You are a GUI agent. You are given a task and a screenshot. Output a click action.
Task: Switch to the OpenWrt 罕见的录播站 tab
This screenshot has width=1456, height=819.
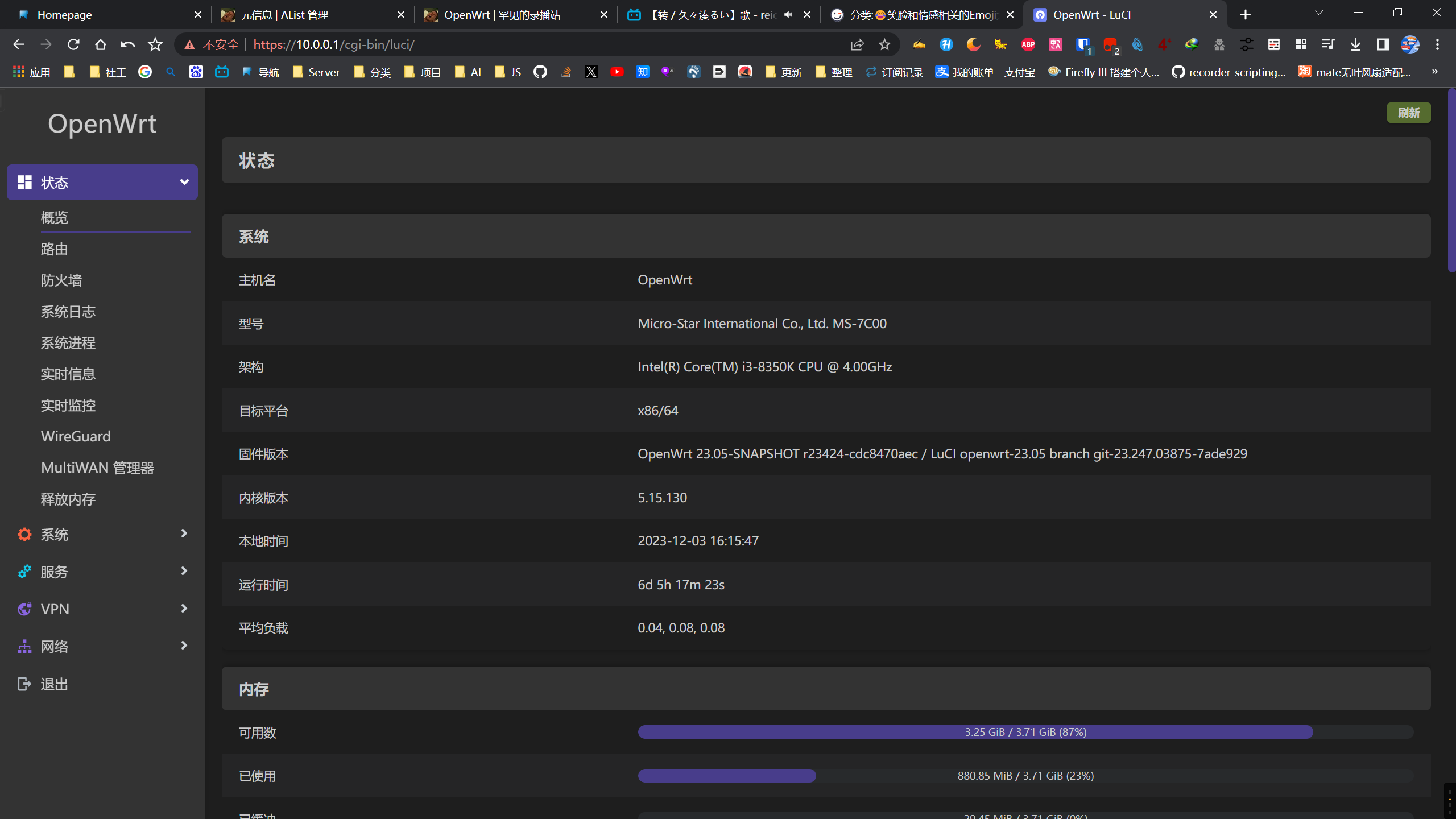(515, 15)
